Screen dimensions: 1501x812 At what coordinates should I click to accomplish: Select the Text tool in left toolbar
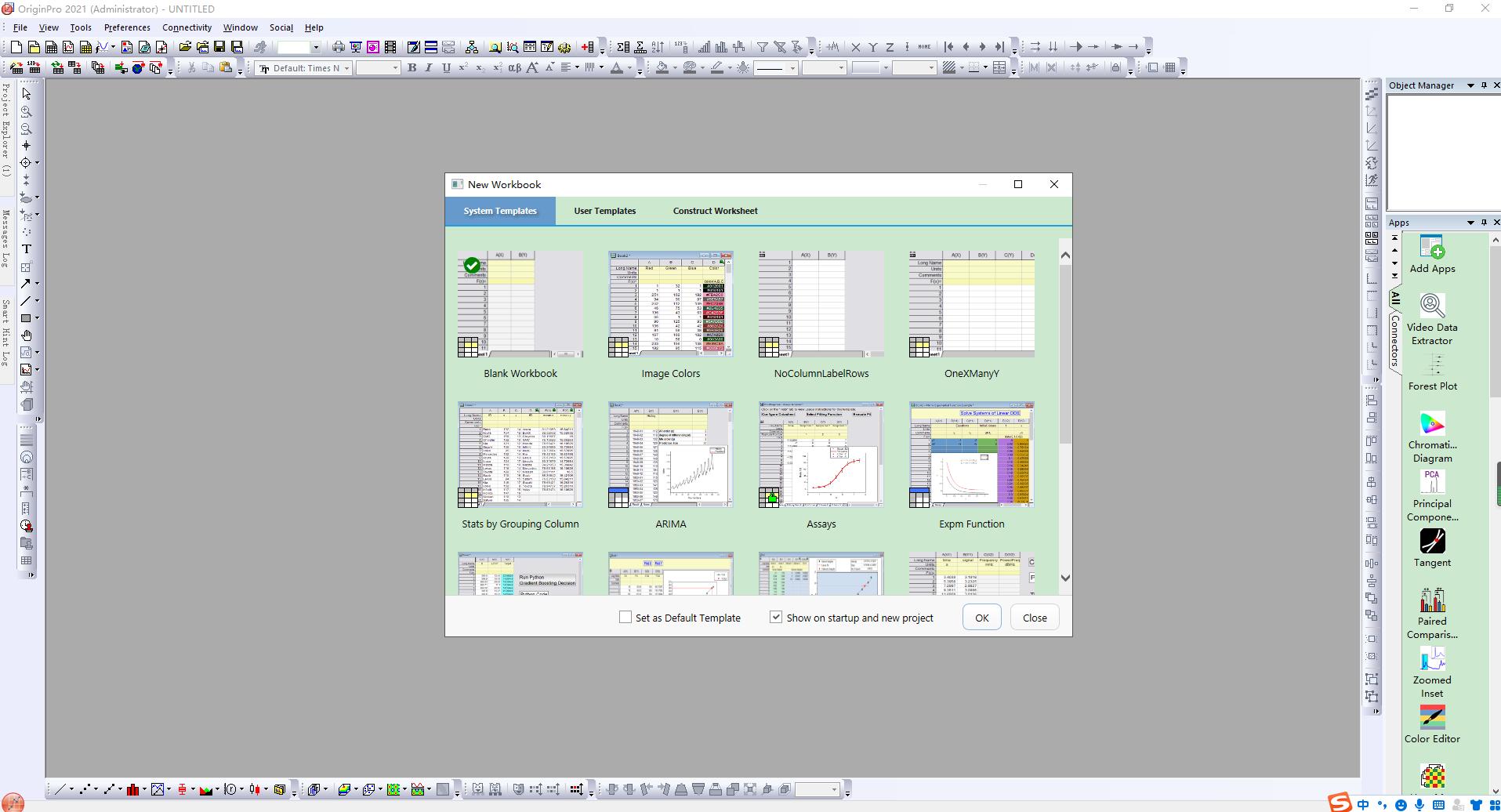(26, 249)
